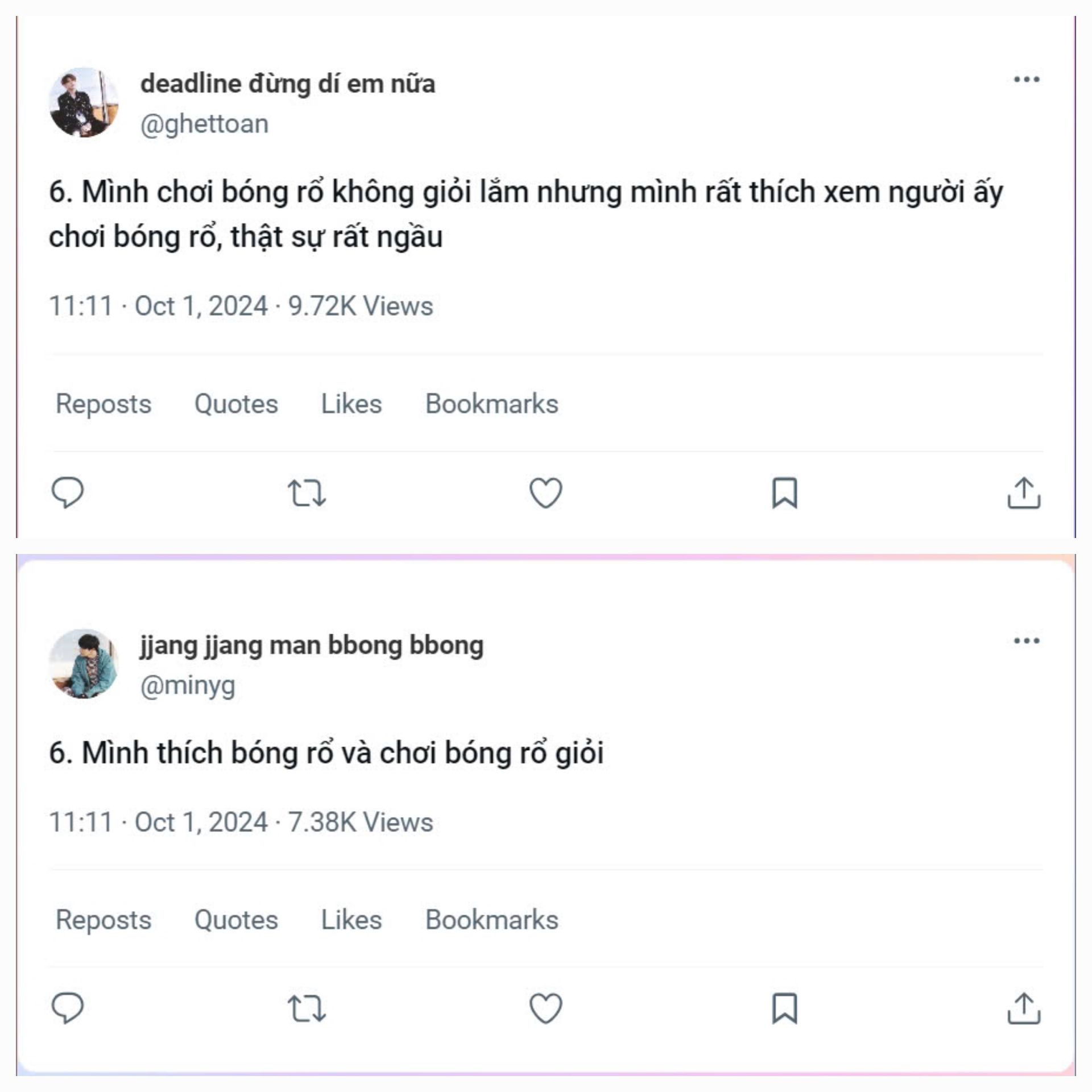
Task: Reply to the @minyg post
Action: point(68,1008)
